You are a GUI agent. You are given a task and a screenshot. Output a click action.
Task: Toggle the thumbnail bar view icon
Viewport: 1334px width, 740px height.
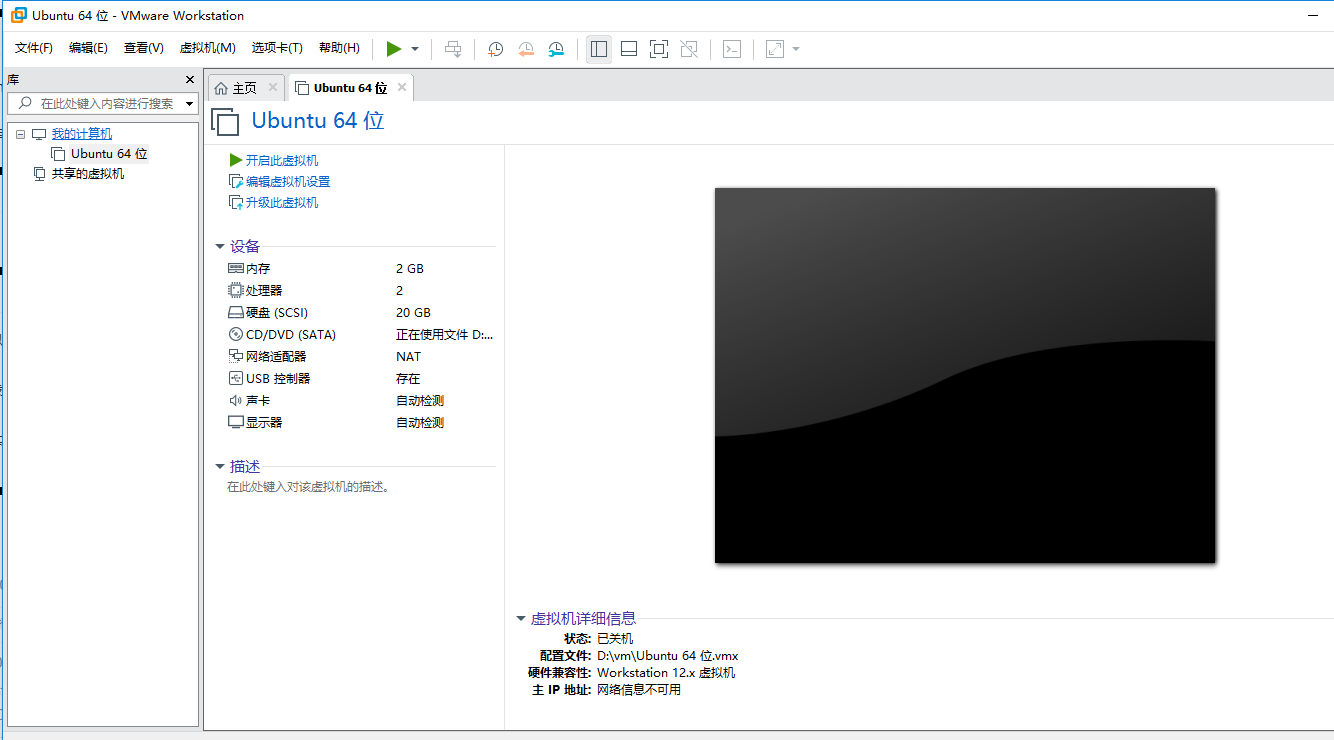click(629, 49)
